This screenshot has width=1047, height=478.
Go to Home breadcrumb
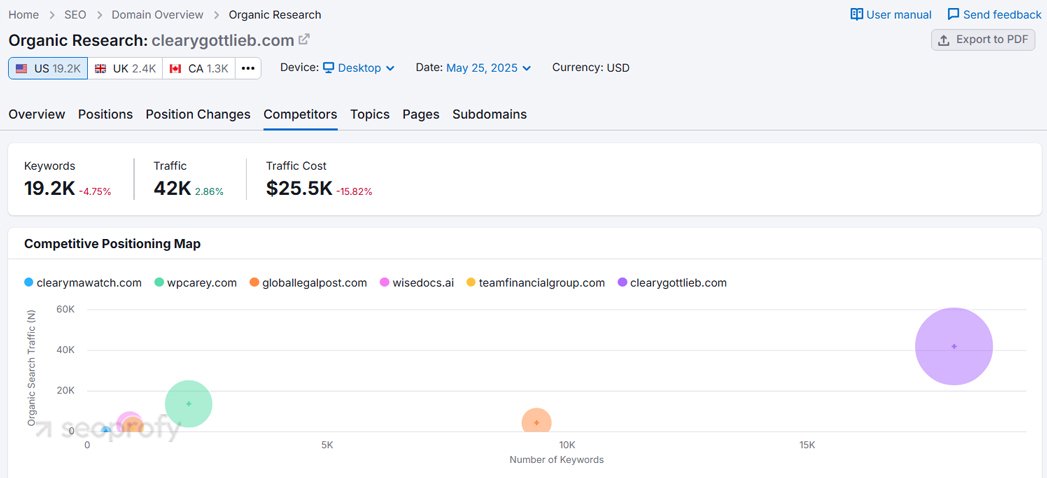coord(23,15)
